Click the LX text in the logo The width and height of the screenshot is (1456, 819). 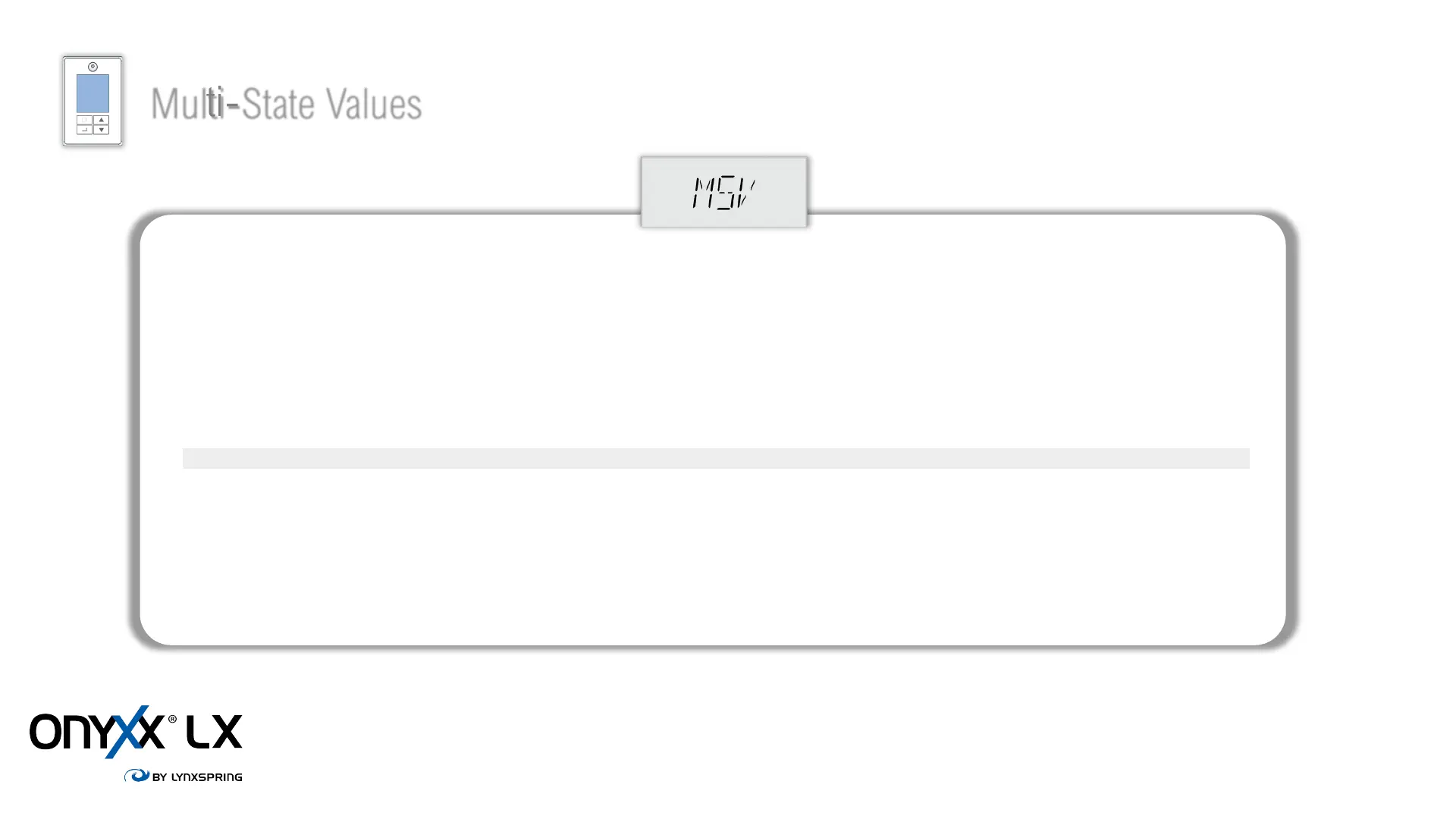pos(214,732)
